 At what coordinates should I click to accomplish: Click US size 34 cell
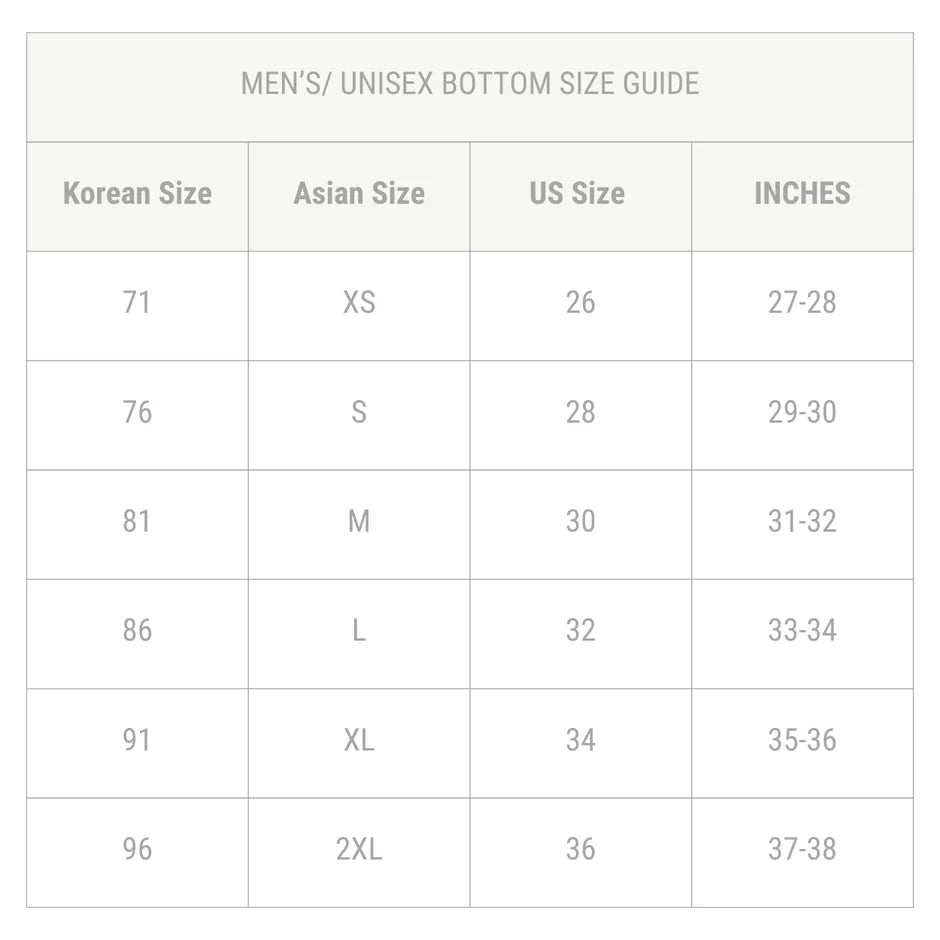click(580, 740)
